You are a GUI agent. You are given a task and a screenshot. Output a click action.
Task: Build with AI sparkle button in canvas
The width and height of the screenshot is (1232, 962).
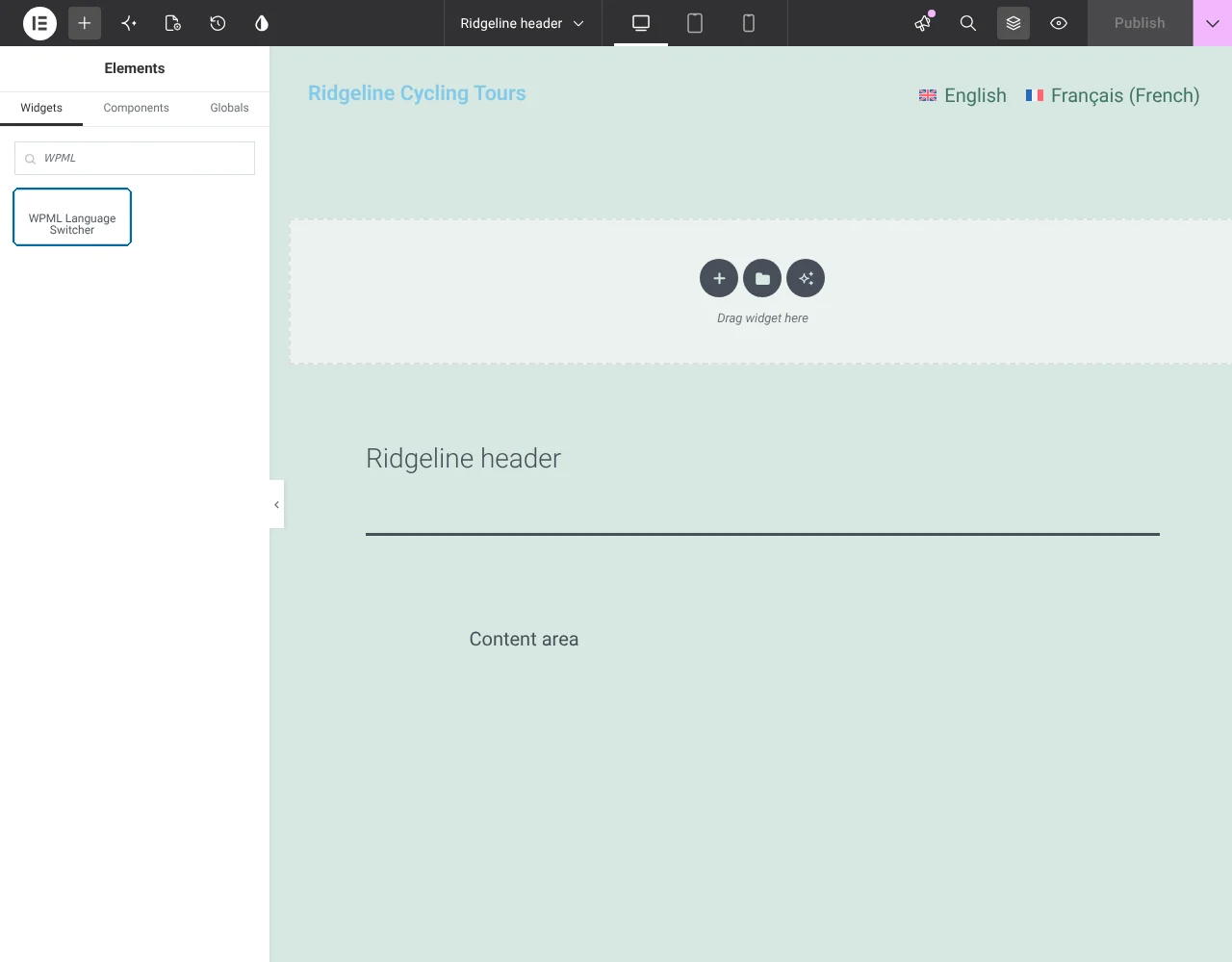coord(806,278)
